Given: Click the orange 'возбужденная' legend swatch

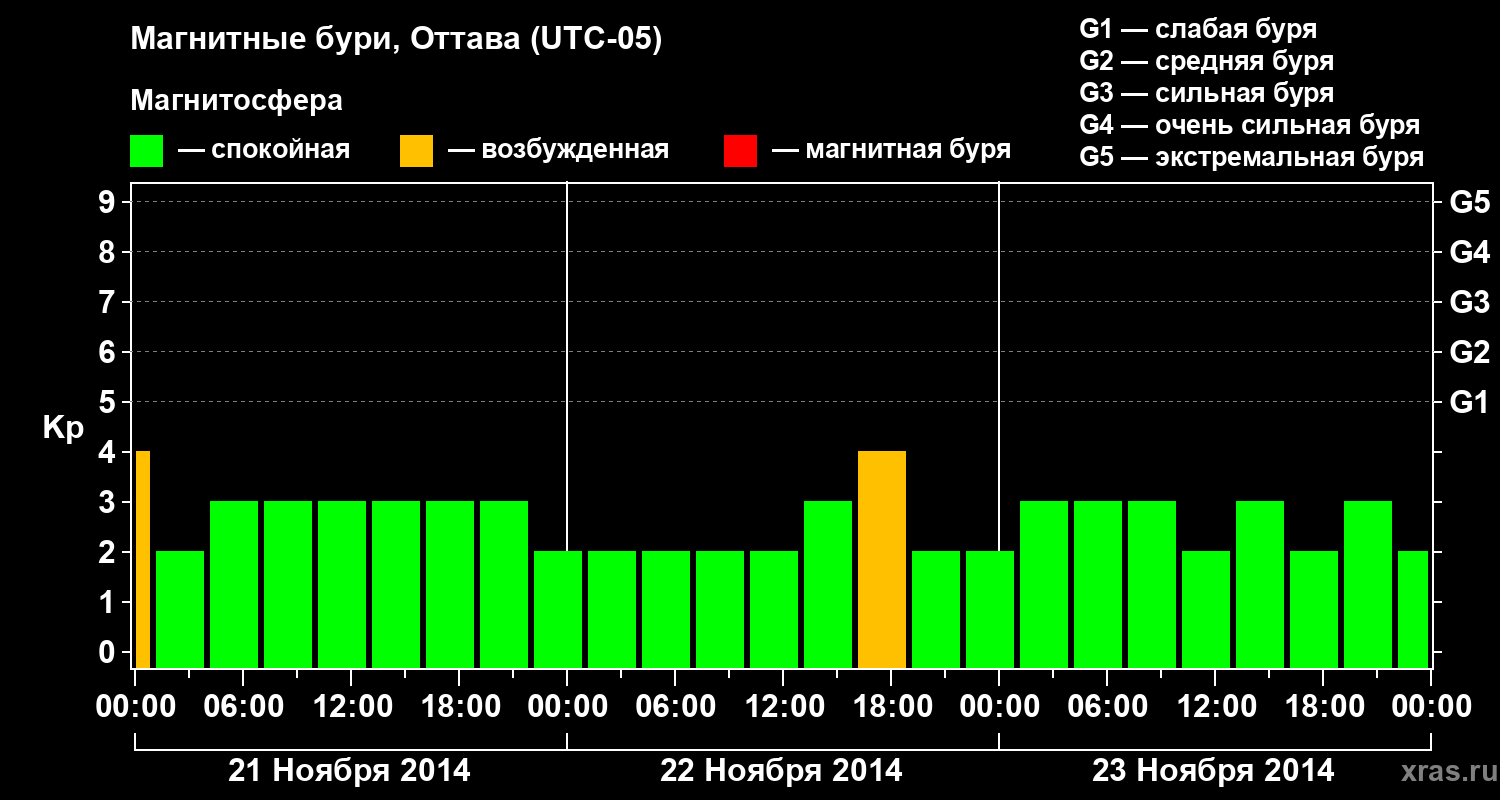Looking at the screenshot, I should coord(416,151).
